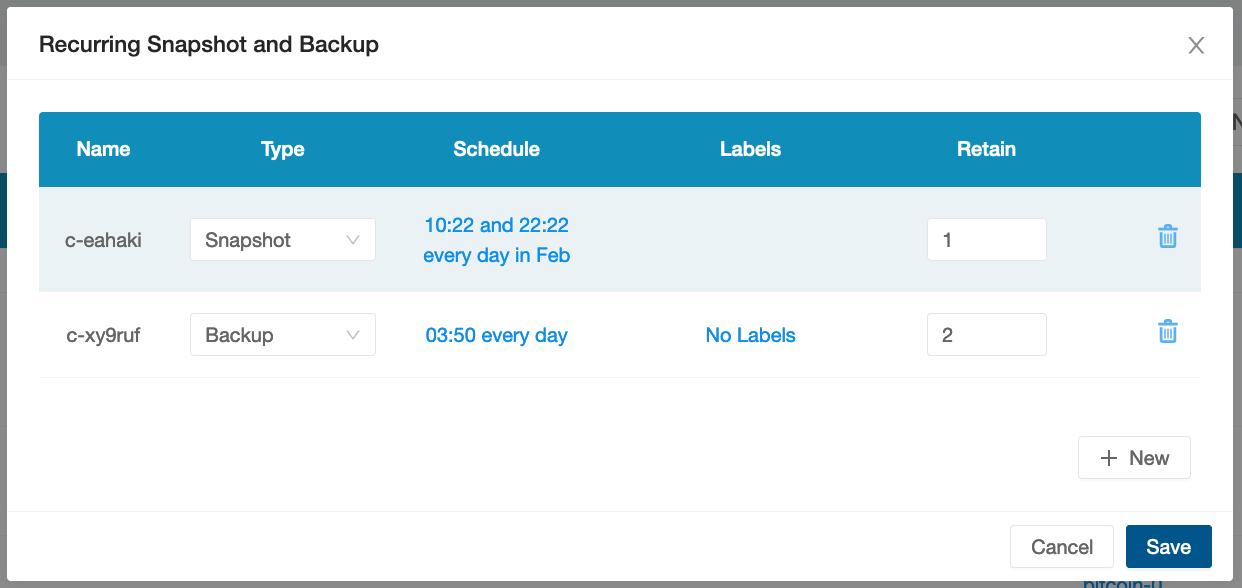
Task: Click the dropdown chevron next to Backup
Action: point(355,334)
